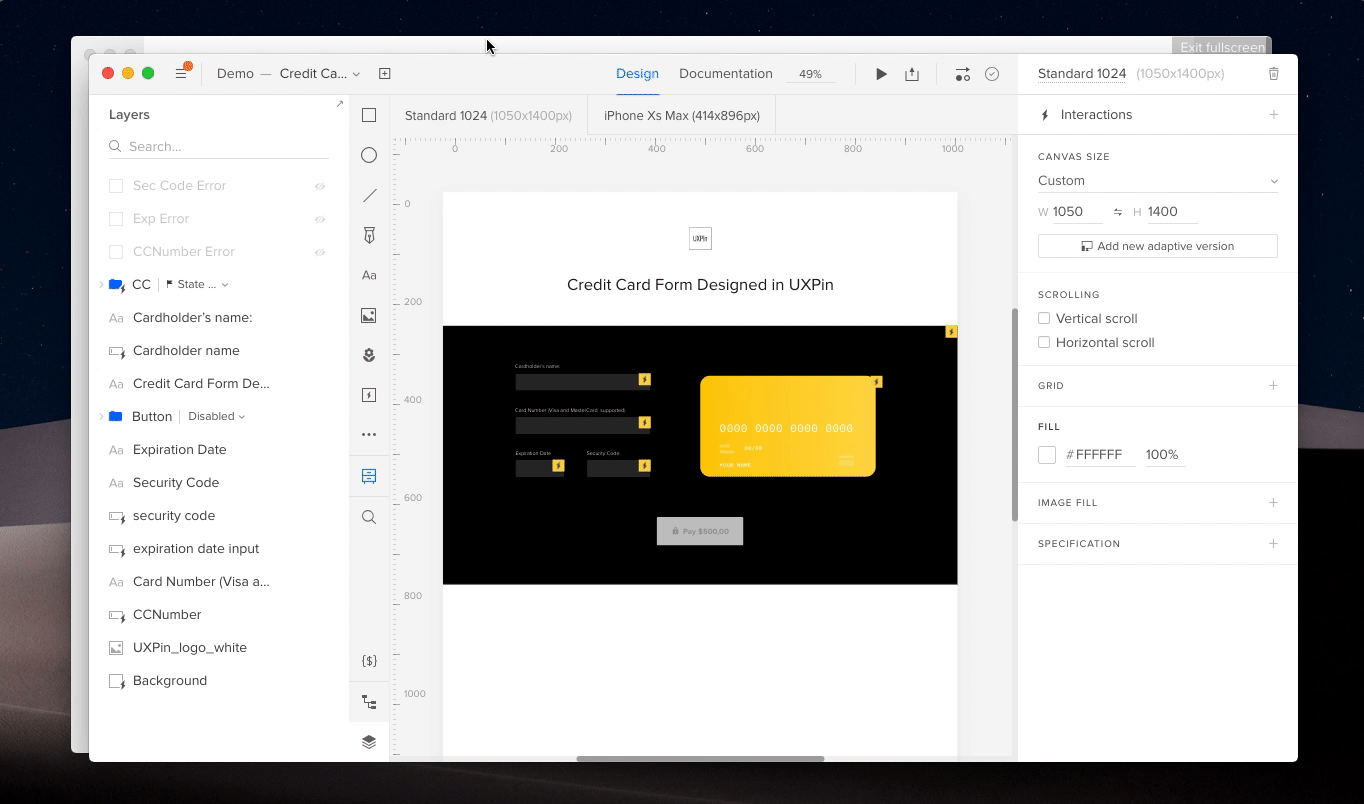Show the CCNumber Error layer

click(320, 252)
